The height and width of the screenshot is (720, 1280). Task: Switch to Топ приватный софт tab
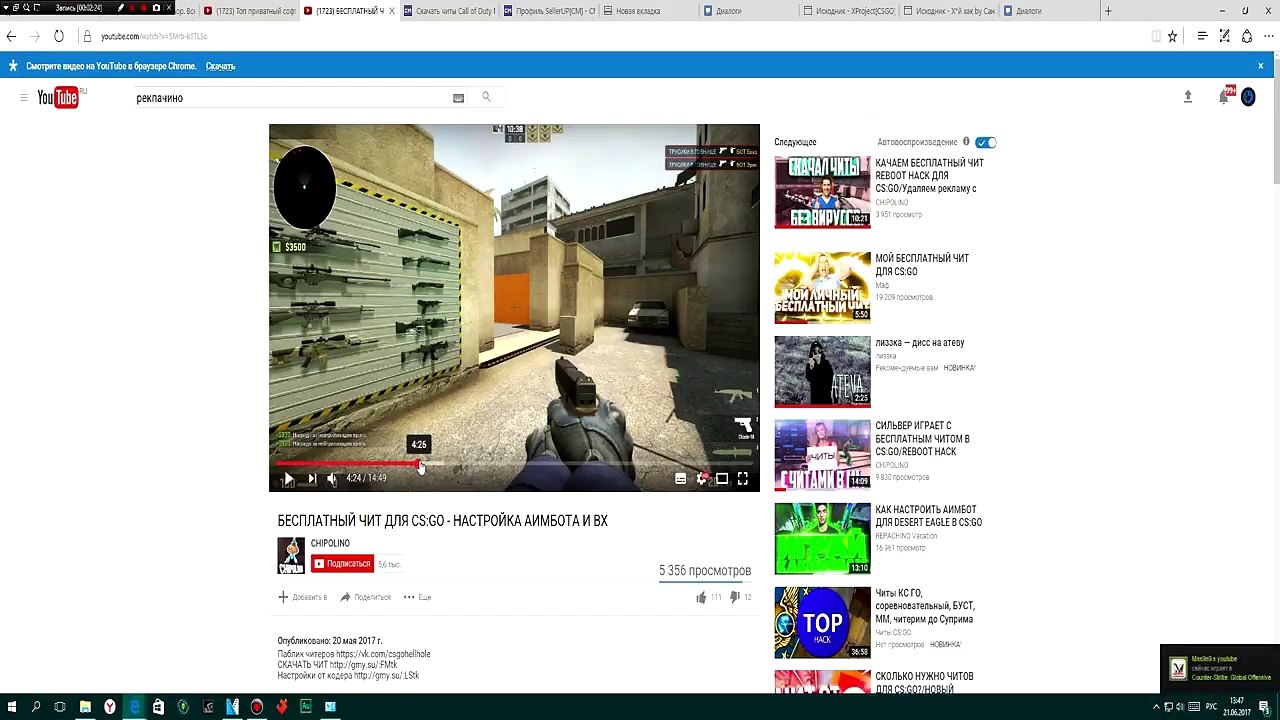pyautogui.click(x=248, y=11)
